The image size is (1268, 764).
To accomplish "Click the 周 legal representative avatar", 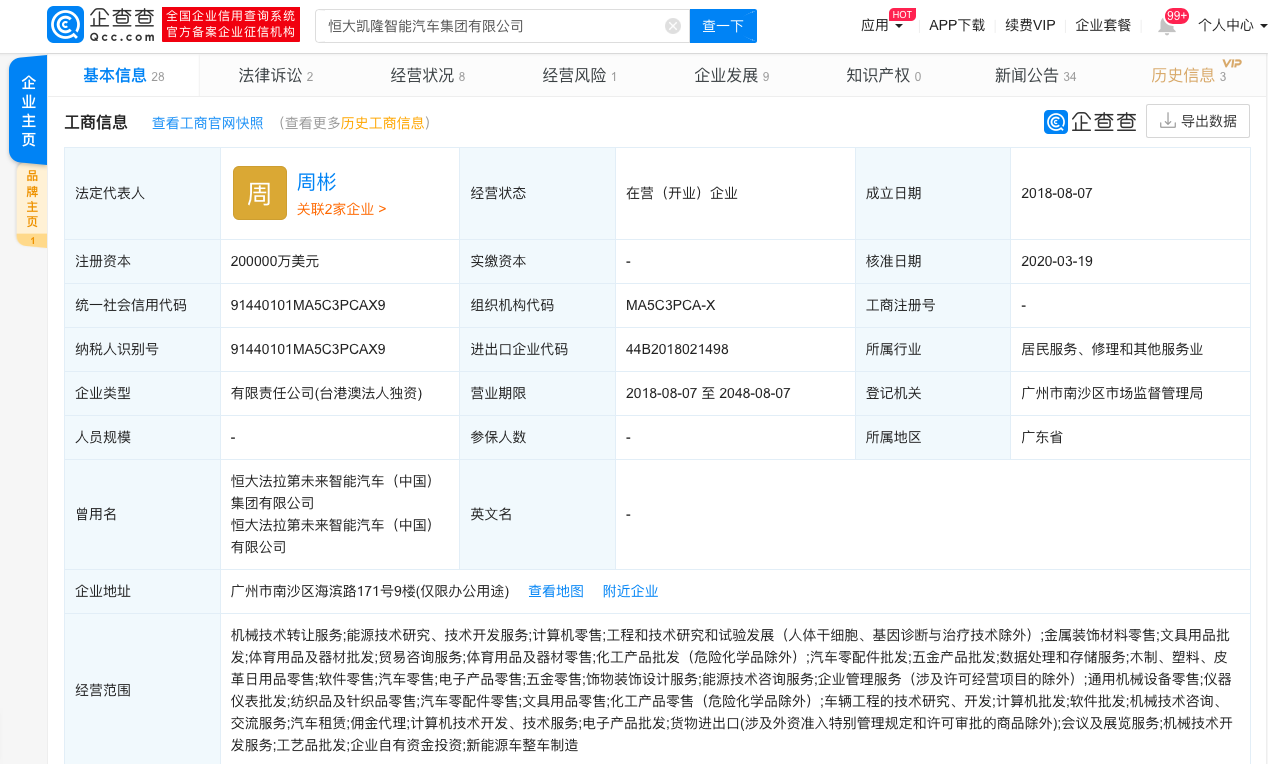I will [x=259, y=193].
